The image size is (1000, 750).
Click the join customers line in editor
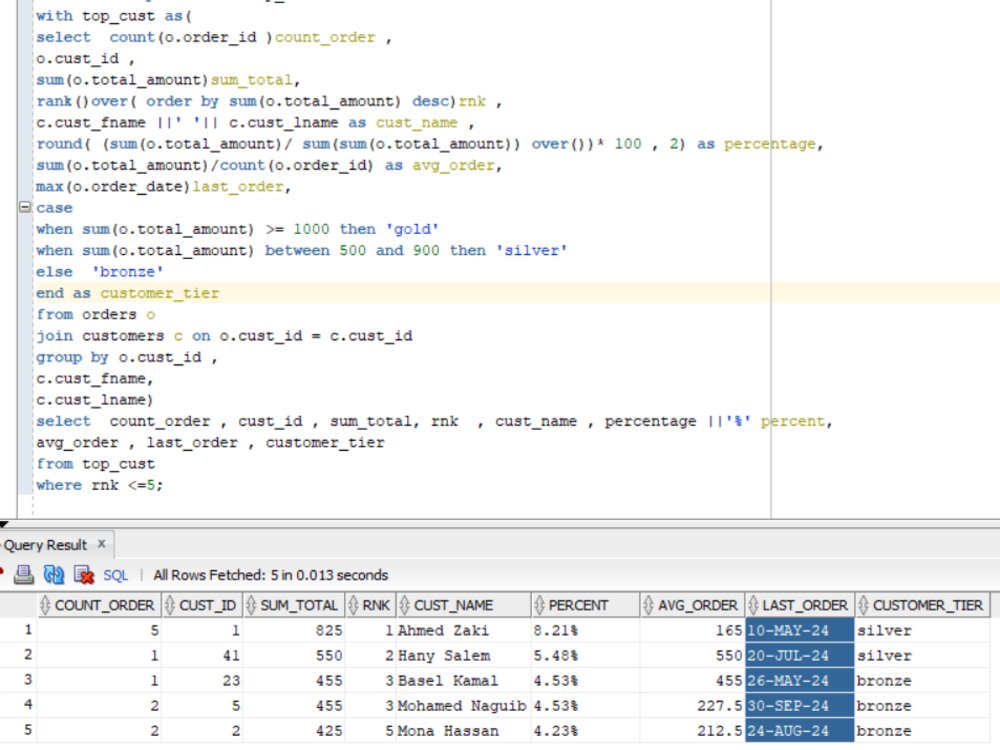coord(224,336)
